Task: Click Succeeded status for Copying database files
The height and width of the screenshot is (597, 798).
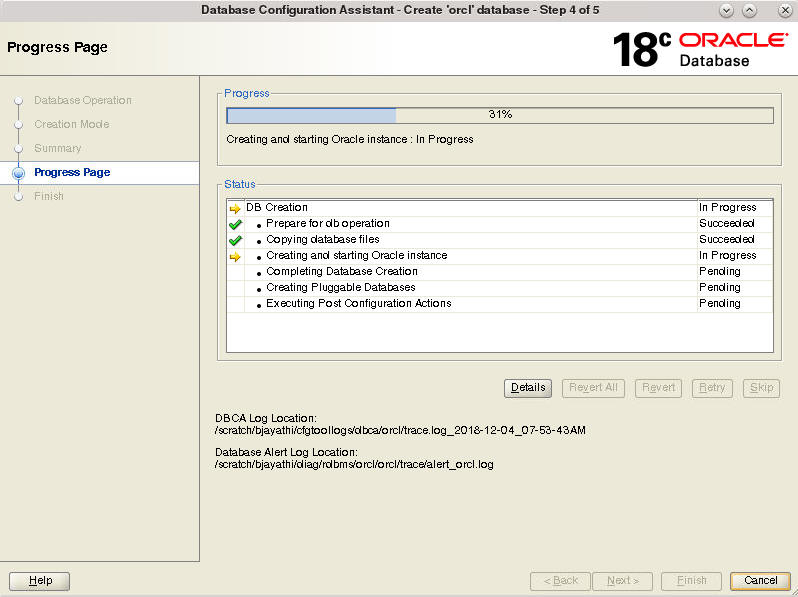Action: click(x=727, y=240)
